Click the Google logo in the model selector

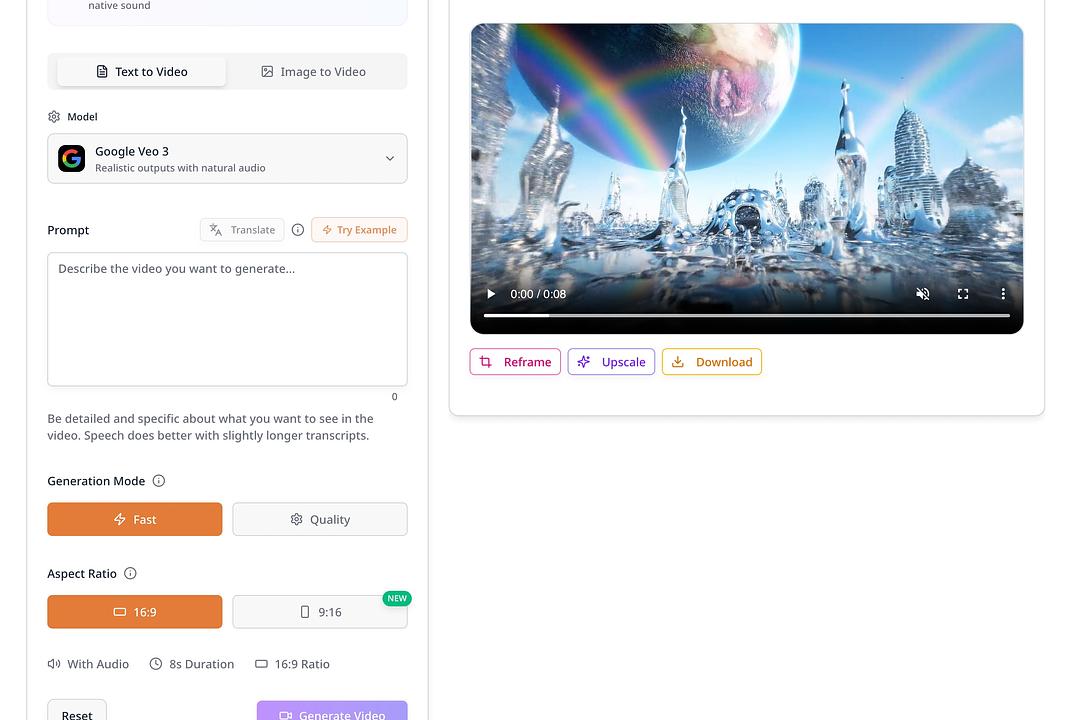[x=71, y=158]
